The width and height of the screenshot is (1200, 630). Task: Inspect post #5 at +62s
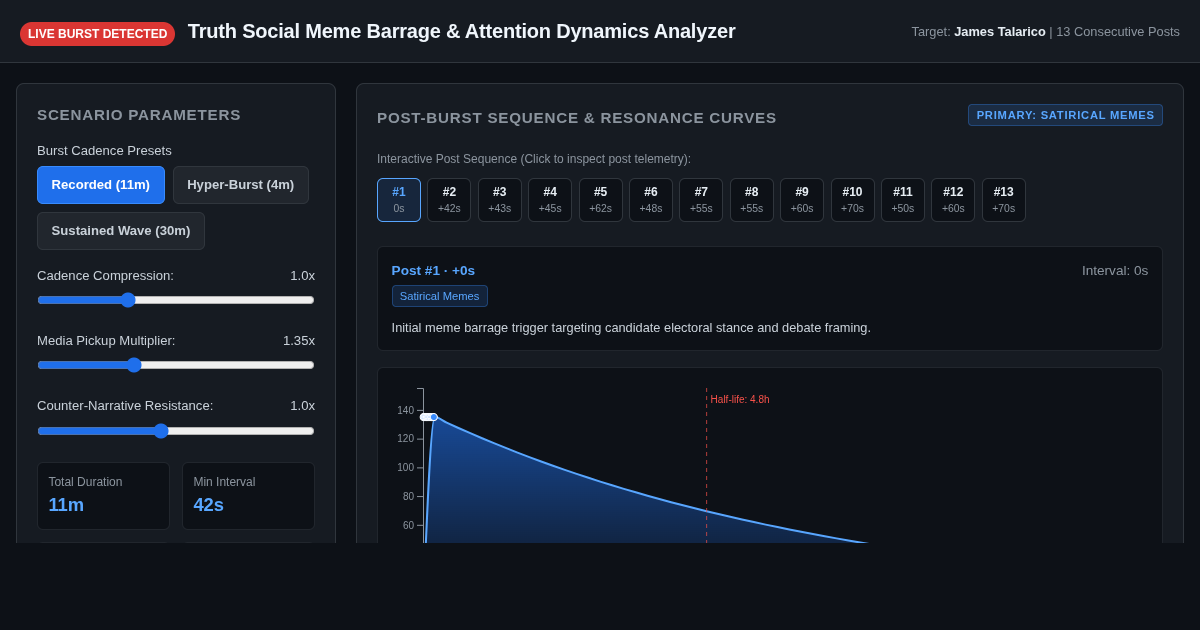point(600,200)
